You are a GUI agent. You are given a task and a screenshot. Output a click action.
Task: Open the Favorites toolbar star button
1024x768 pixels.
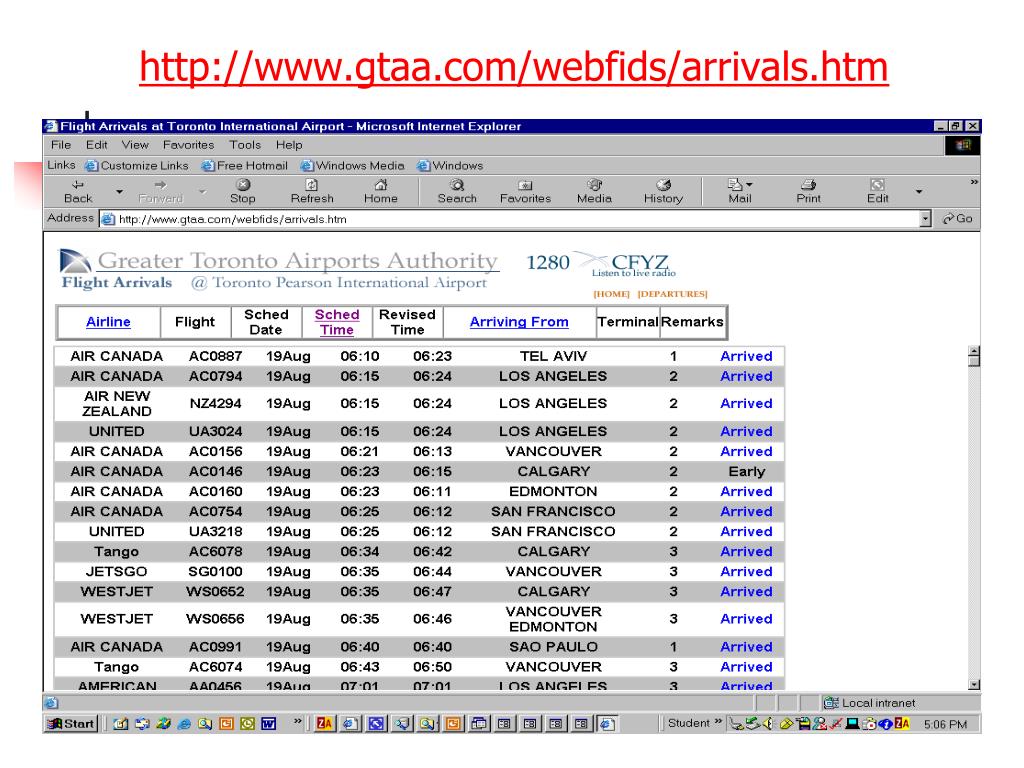coord(526,191)
